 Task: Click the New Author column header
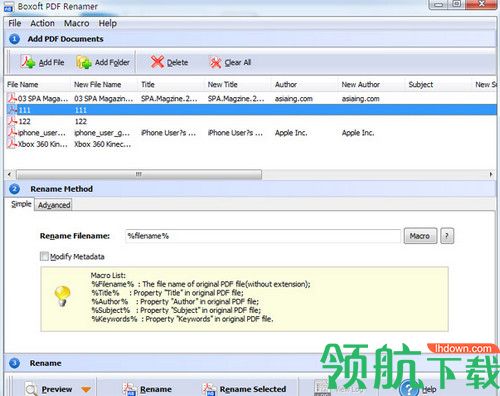[372, 84]
